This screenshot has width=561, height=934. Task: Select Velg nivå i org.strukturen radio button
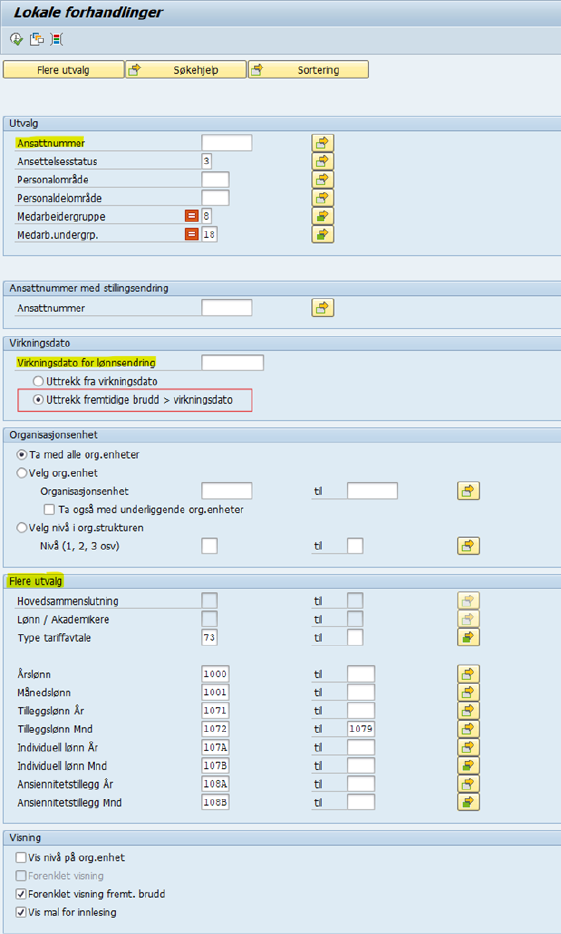22,528
